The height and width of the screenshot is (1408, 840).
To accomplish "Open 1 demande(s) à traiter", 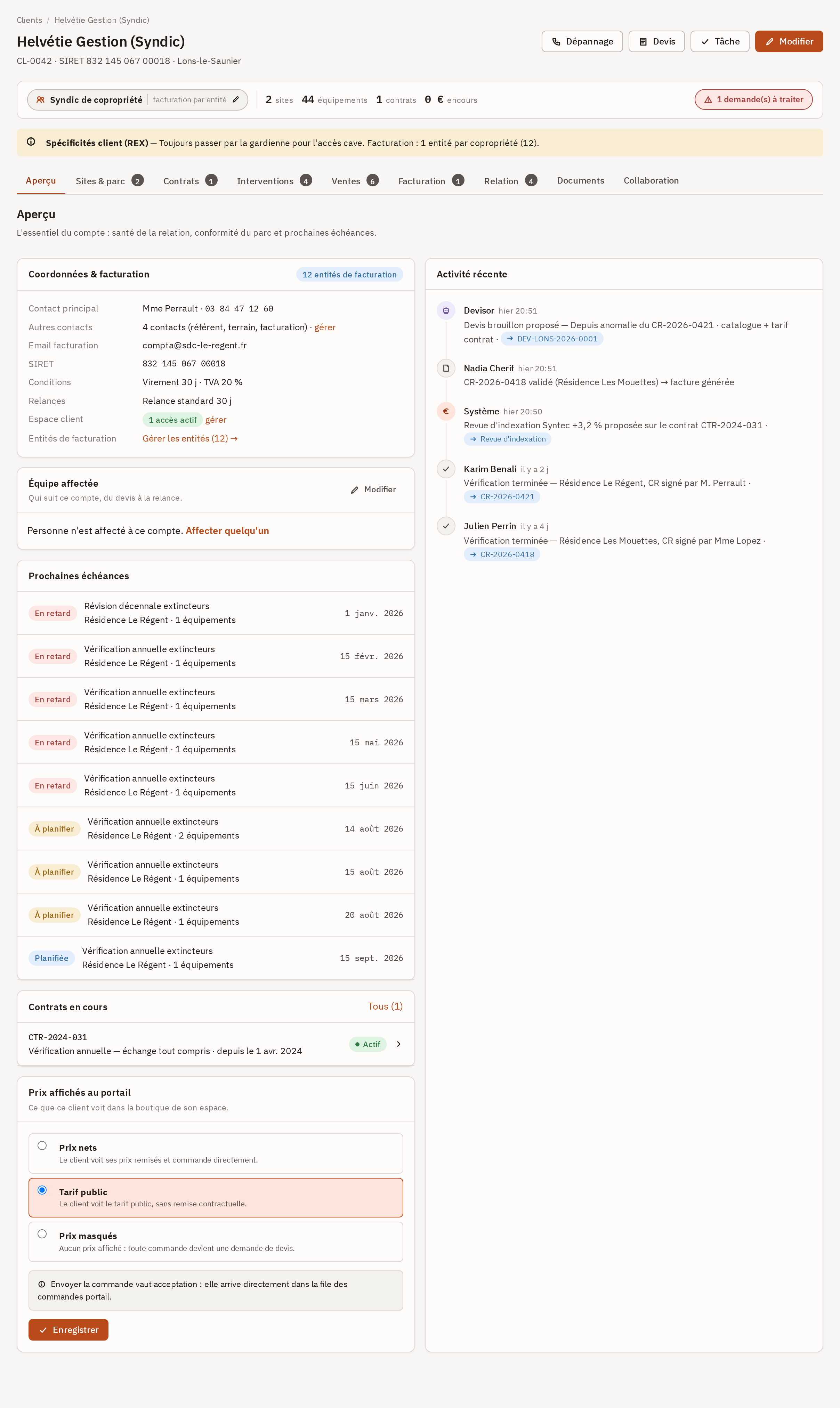I will [753, 99].
